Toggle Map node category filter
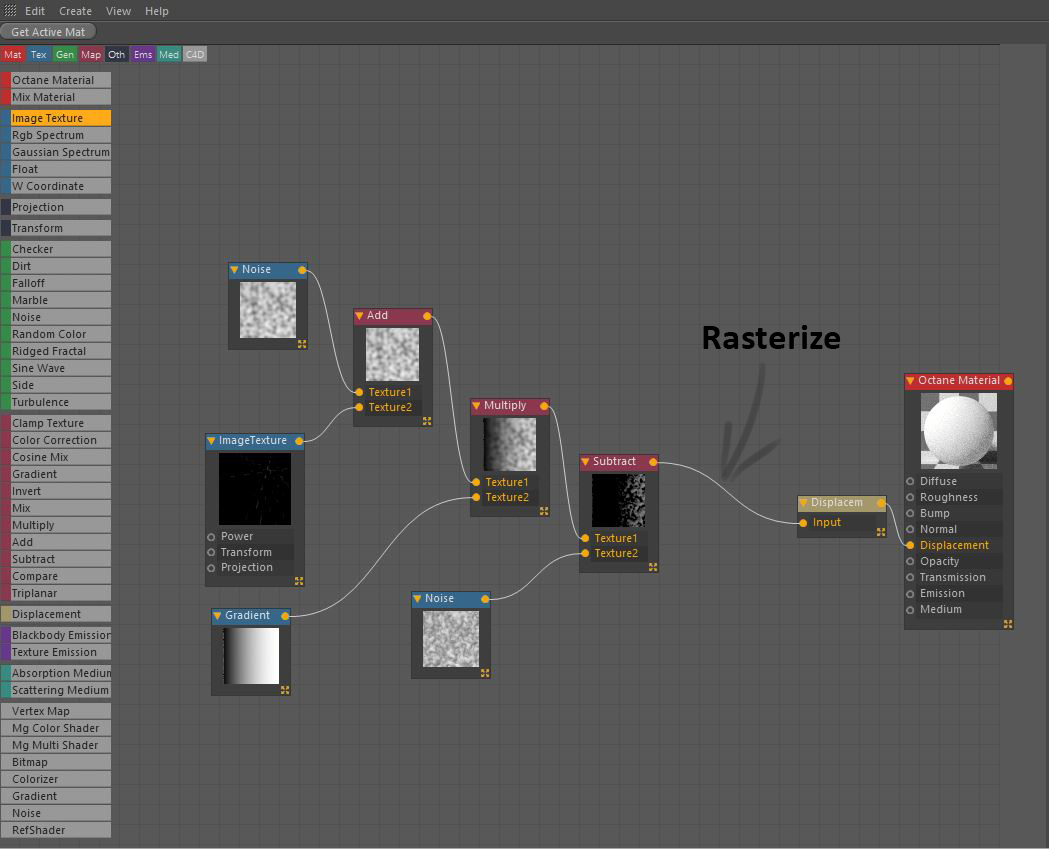1049x849 pixels. tap(91, 55)
